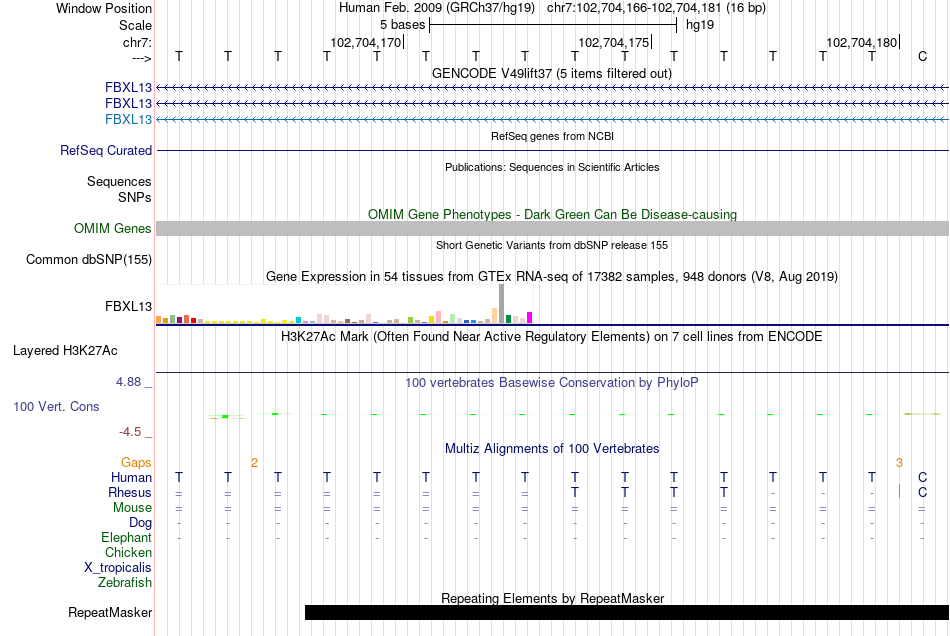Click FBXL13 label beside GTEx bar chart
The height and width of the screenshot is (636, 950).
[x=128, y=306]
